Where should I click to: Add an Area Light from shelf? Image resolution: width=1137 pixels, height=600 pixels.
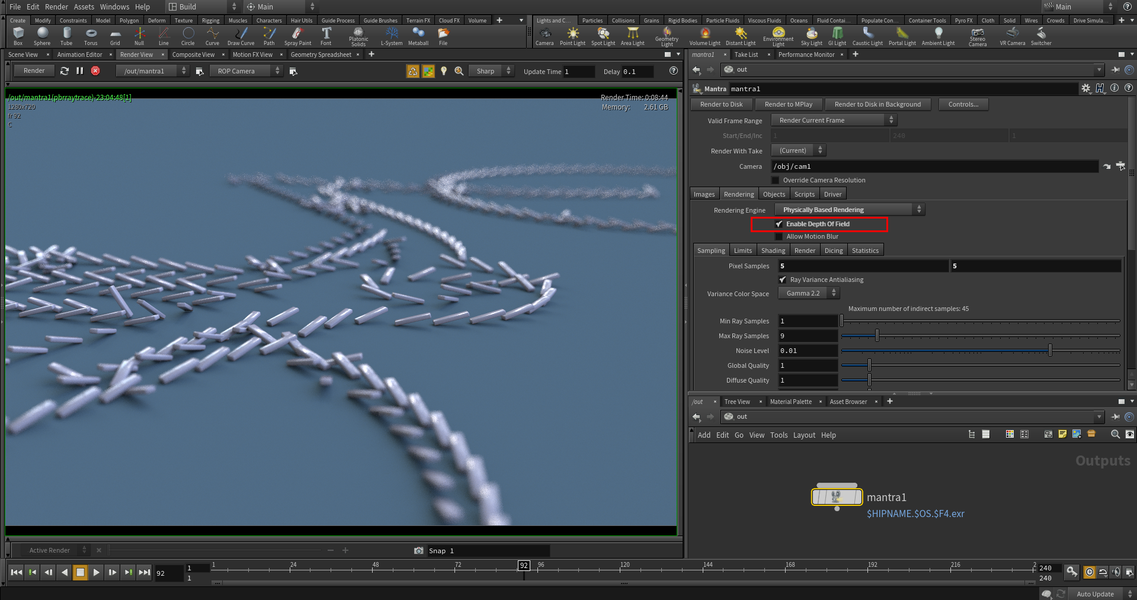632,36
